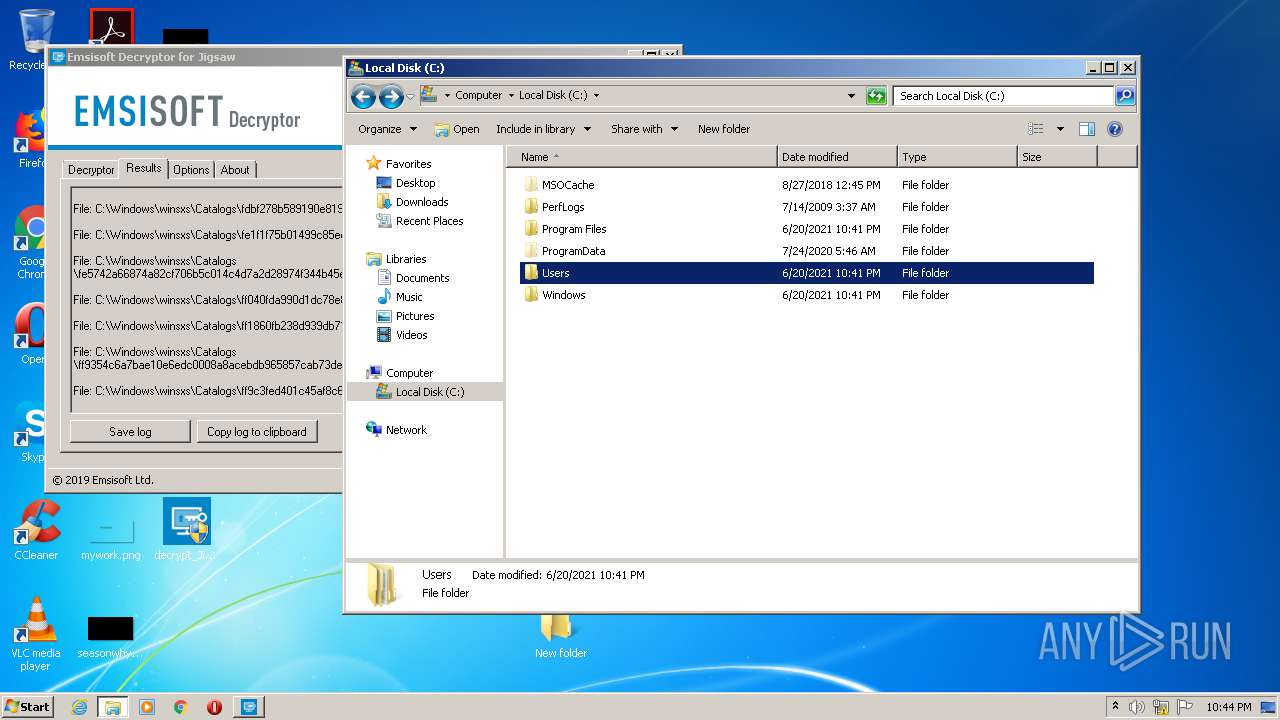Expand the Computer breadcrumb arrow in address bar

[x=510, y=96]
